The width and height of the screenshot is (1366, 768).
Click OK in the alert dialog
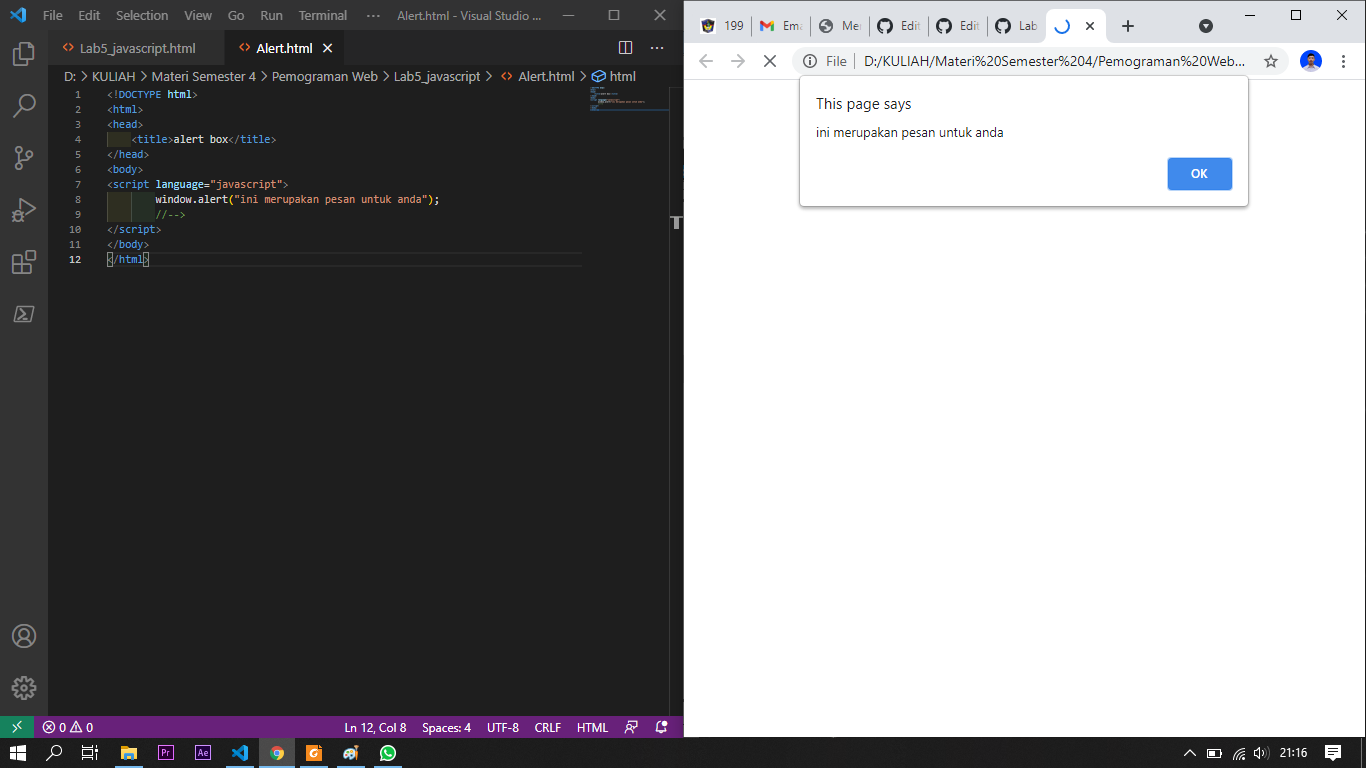click(1199, 174)
